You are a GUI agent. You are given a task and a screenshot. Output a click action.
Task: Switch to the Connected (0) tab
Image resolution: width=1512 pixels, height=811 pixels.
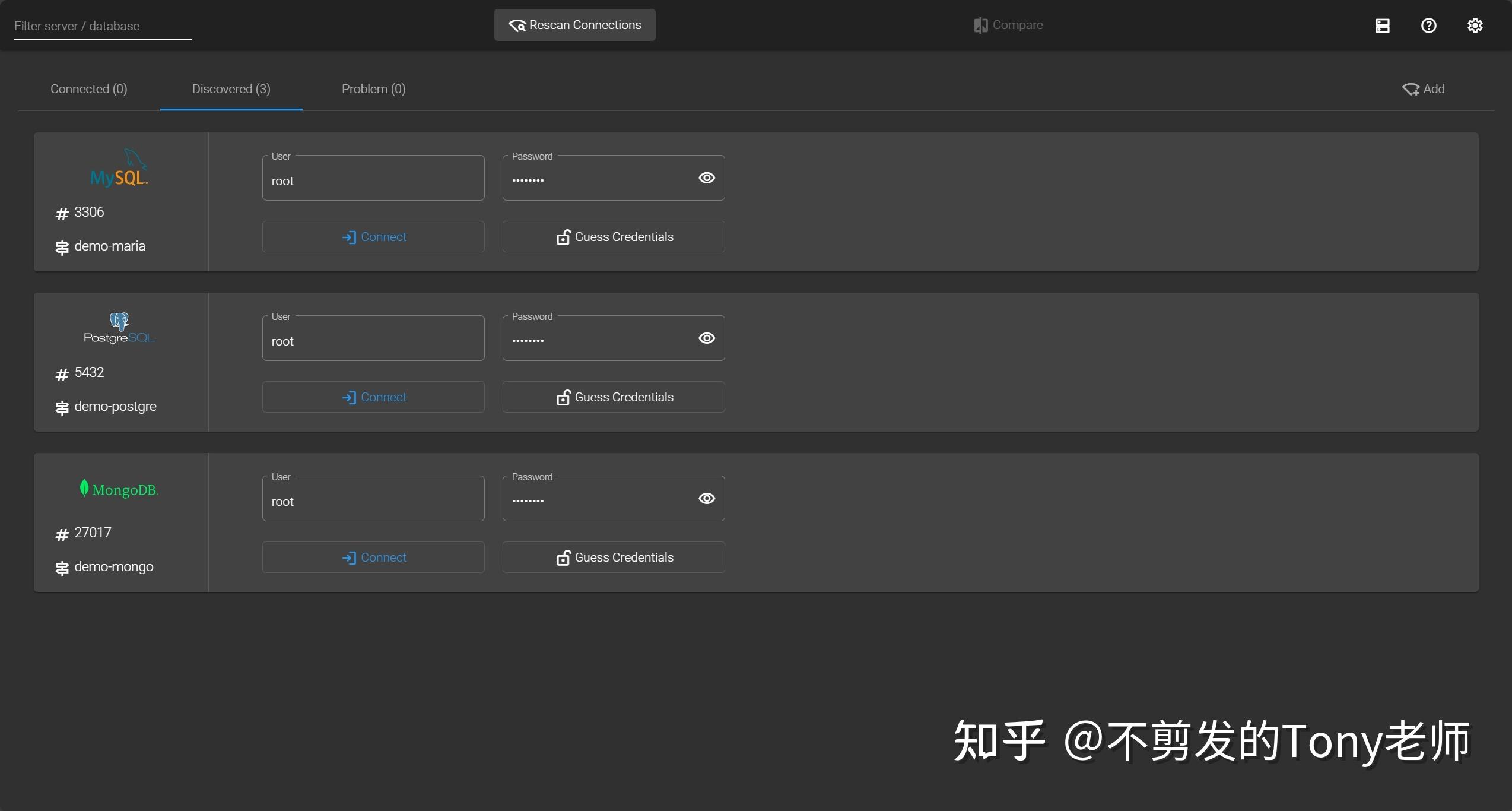(x=89, y=89)
